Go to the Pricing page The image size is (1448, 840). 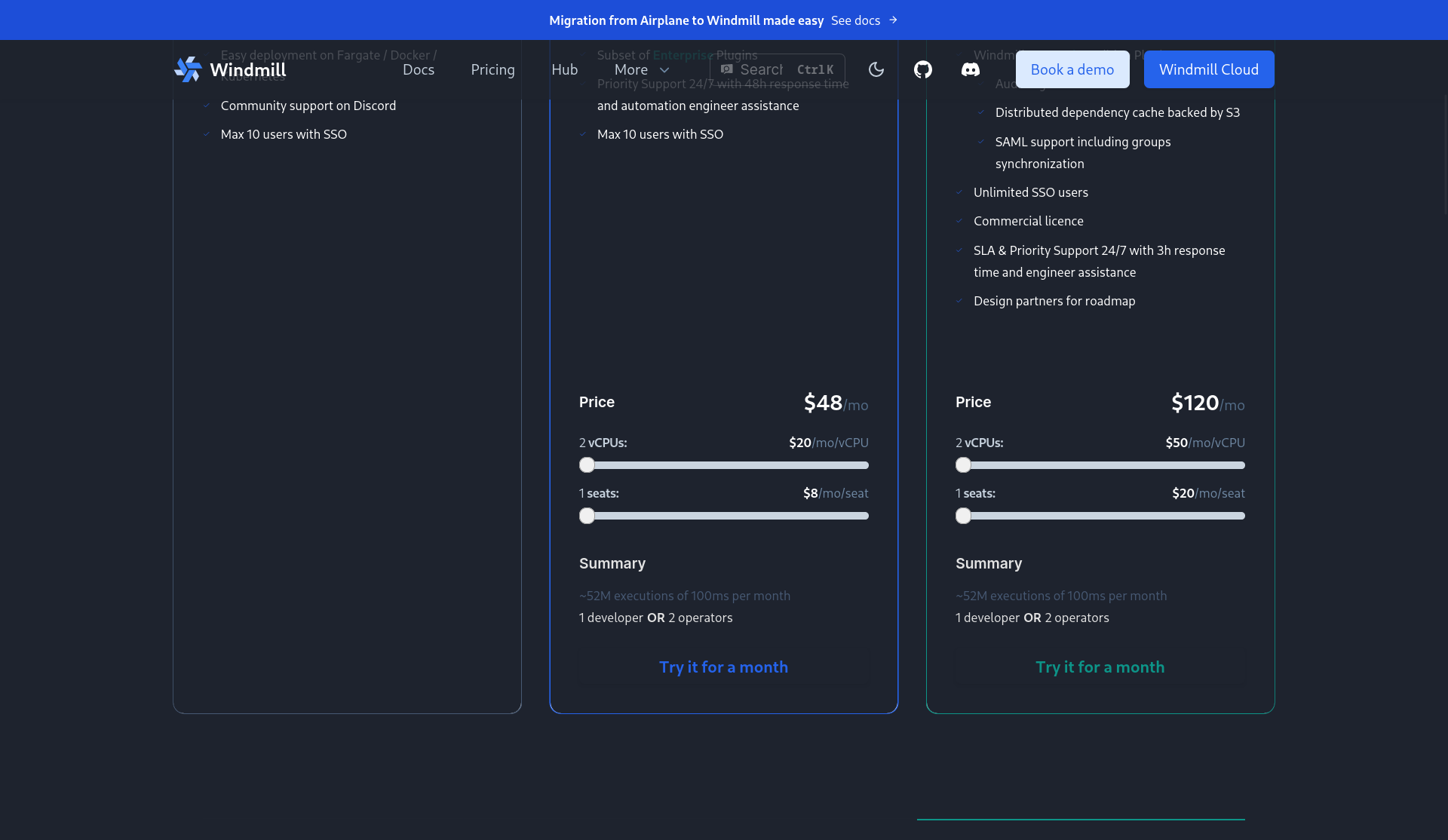[x=492, y=69]
